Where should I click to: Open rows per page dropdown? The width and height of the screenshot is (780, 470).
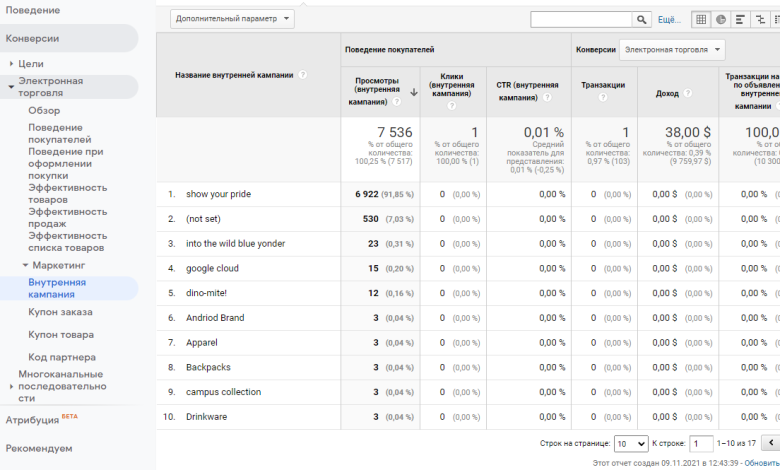(x=630, y=443)
